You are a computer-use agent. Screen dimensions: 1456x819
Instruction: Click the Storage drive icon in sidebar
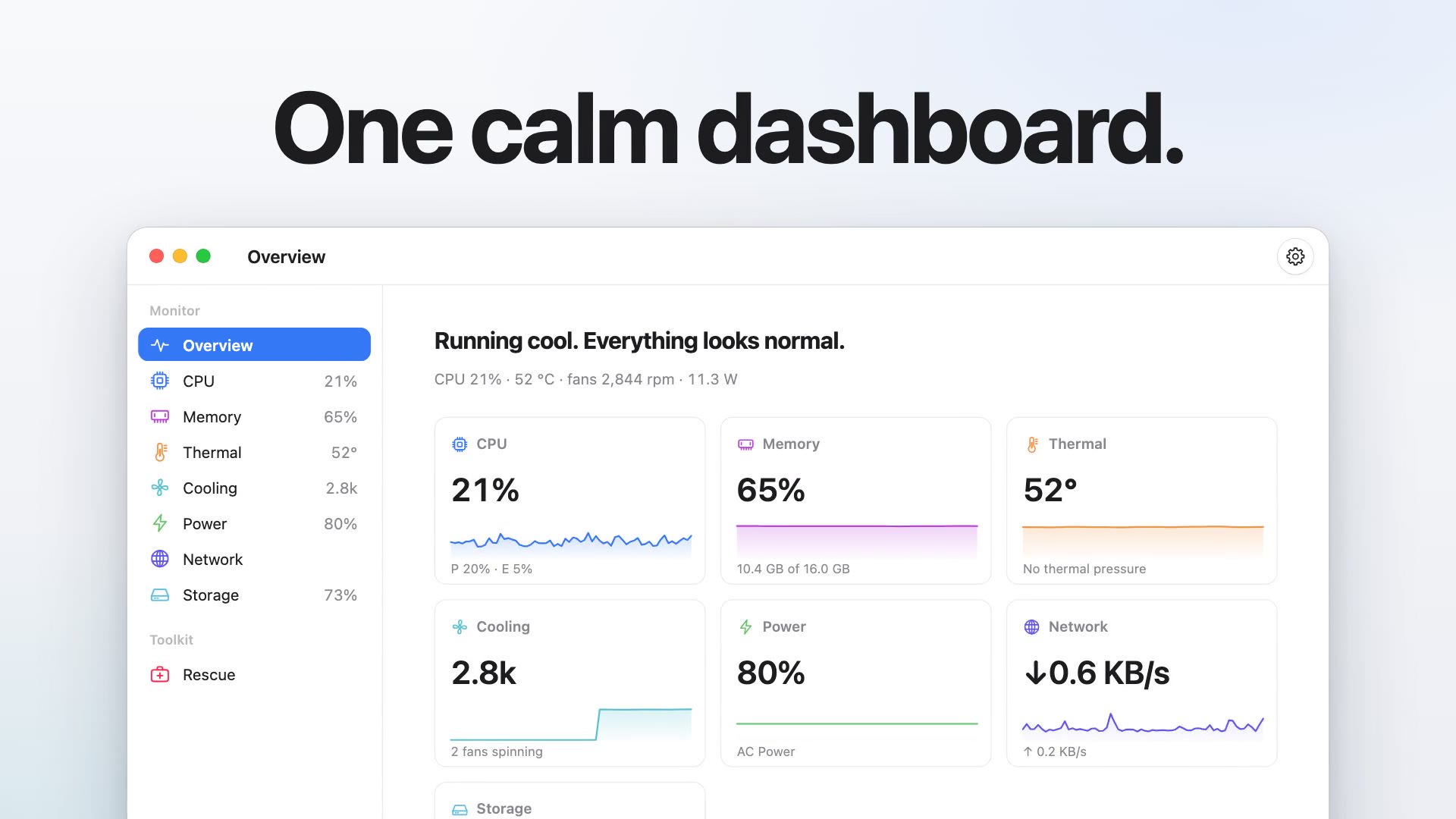pyautogui.click(x=160, y=595)
